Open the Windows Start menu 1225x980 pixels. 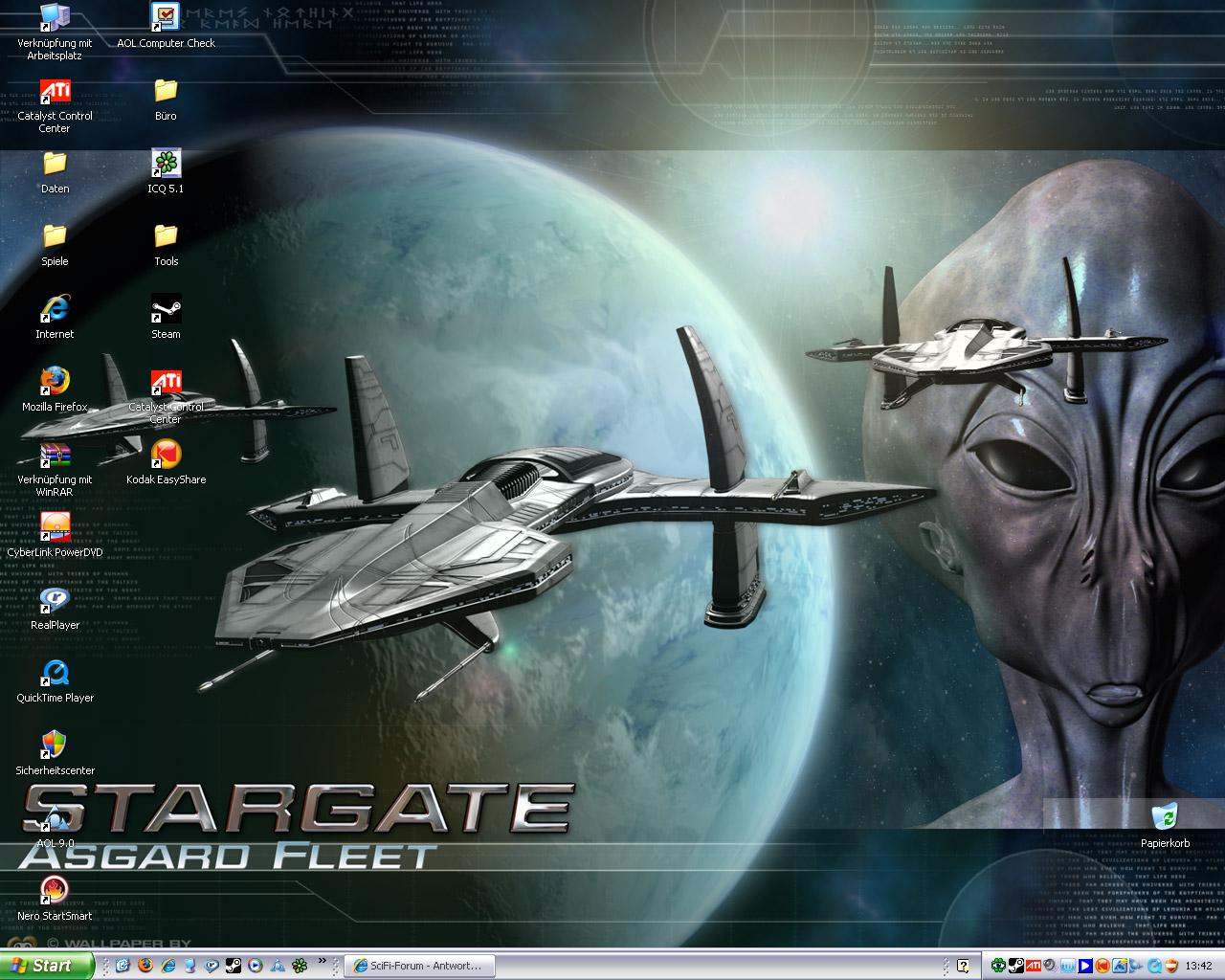coord(46,966)
